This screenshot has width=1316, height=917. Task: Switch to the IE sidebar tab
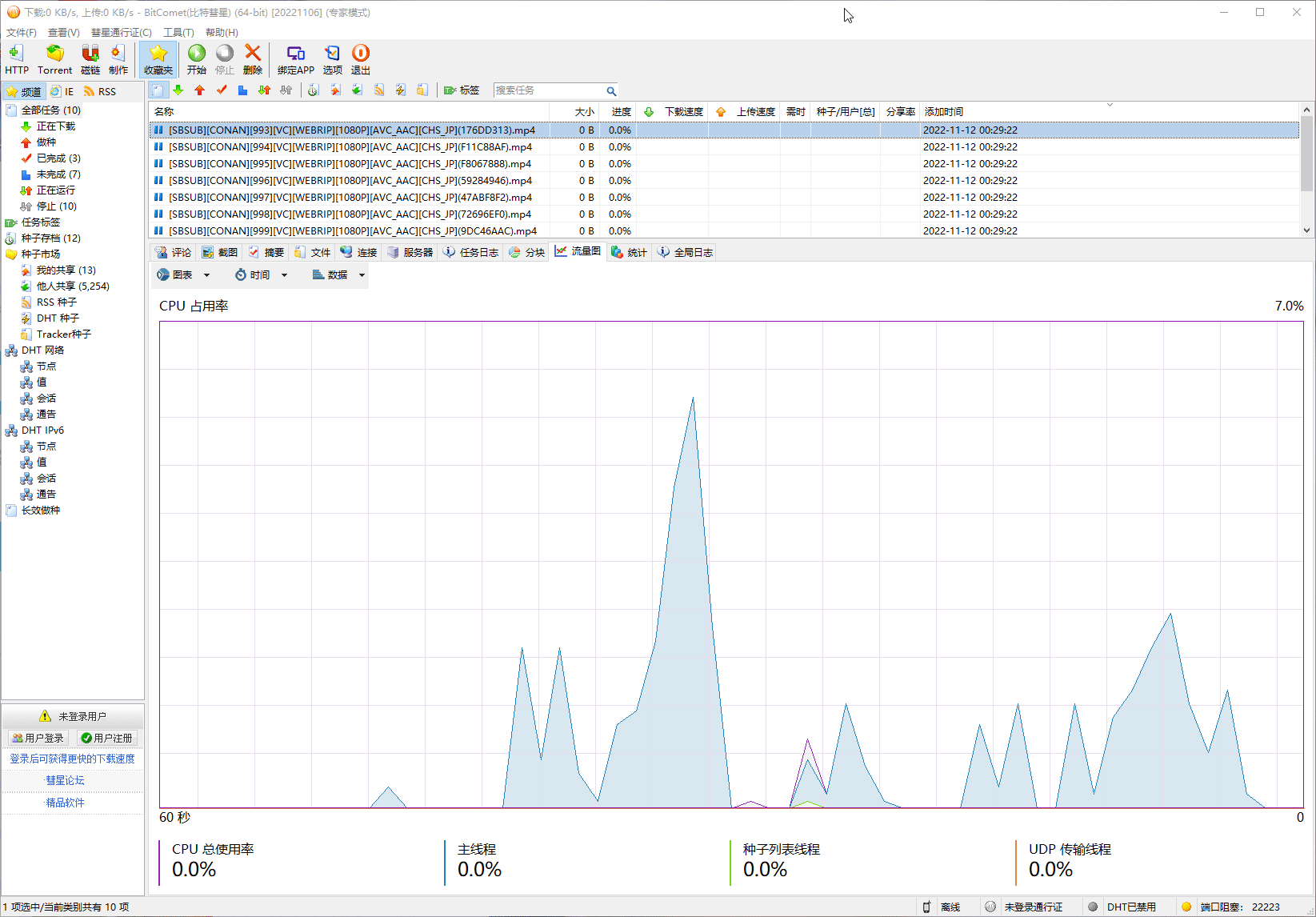62,91
